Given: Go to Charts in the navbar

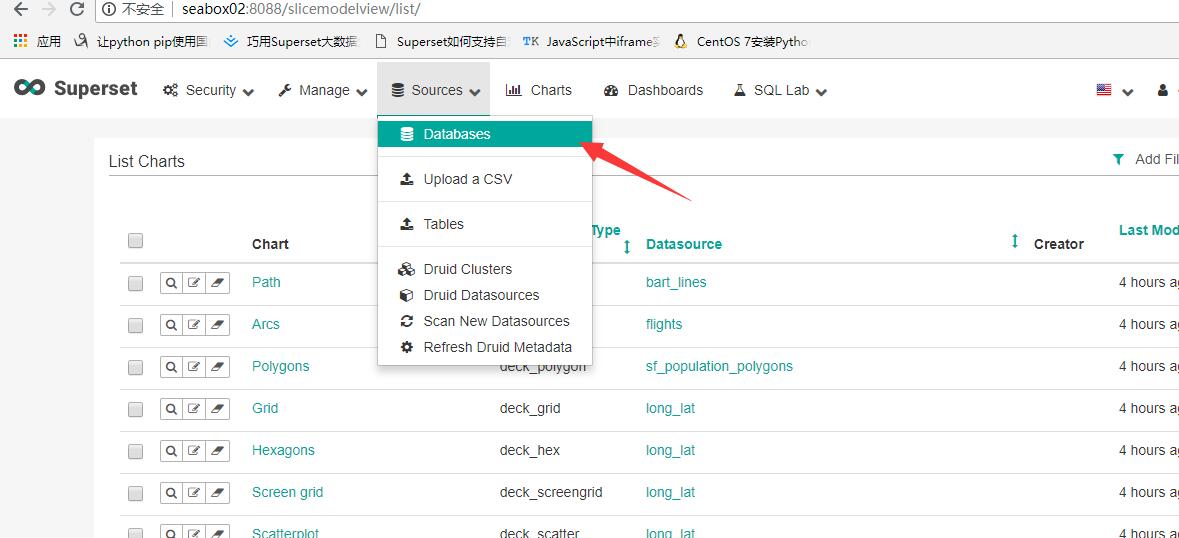Looking at the screenshot, I should (539, 90).
